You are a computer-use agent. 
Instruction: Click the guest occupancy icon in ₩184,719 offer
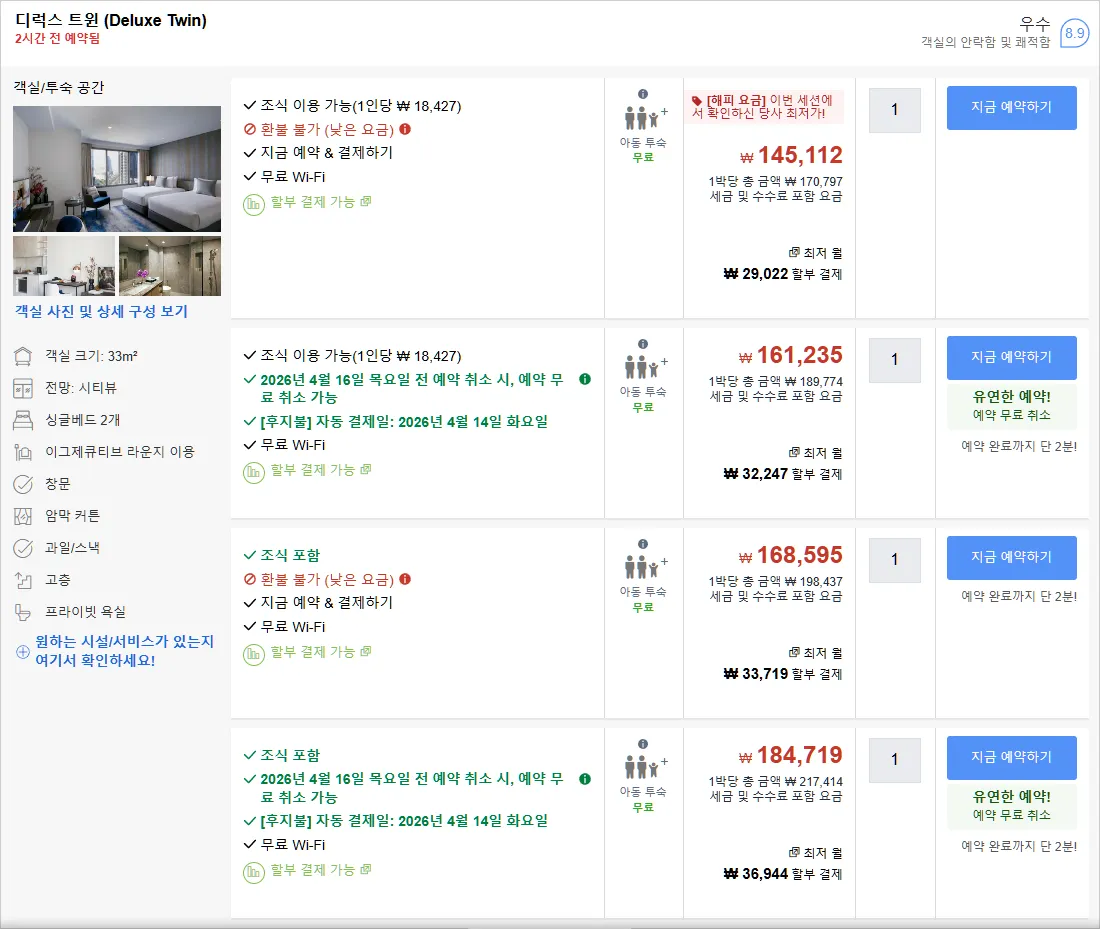(x=645, y=767)
